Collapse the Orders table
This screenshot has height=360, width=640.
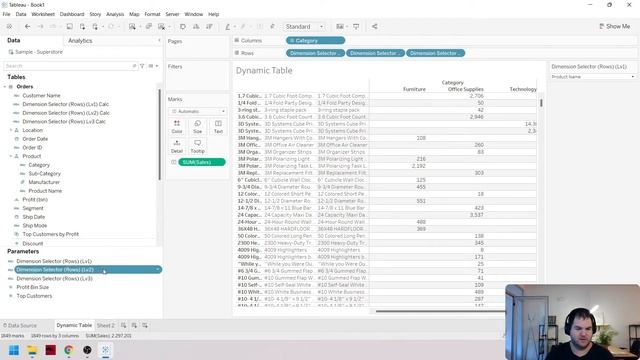tap(5, 87)
